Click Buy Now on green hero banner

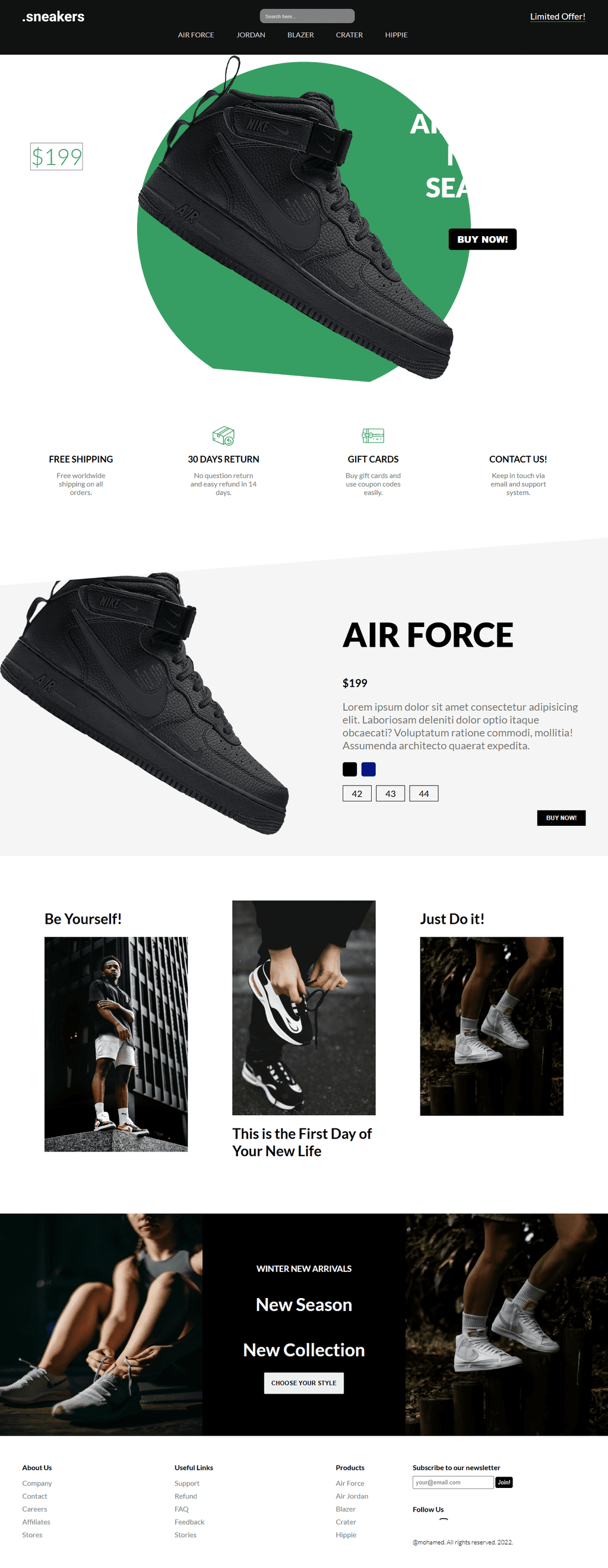coord(483,239)
